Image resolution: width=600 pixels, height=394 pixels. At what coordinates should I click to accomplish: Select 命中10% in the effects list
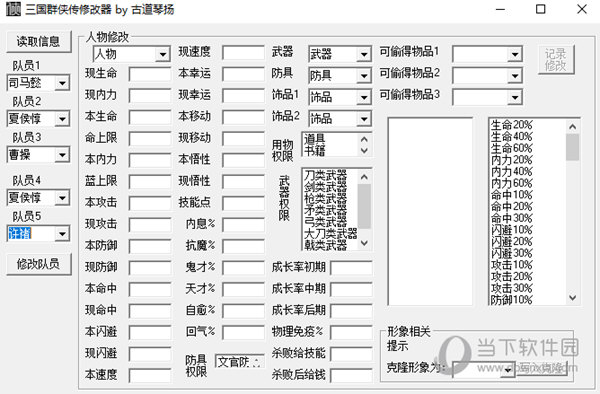pos(512,195)
